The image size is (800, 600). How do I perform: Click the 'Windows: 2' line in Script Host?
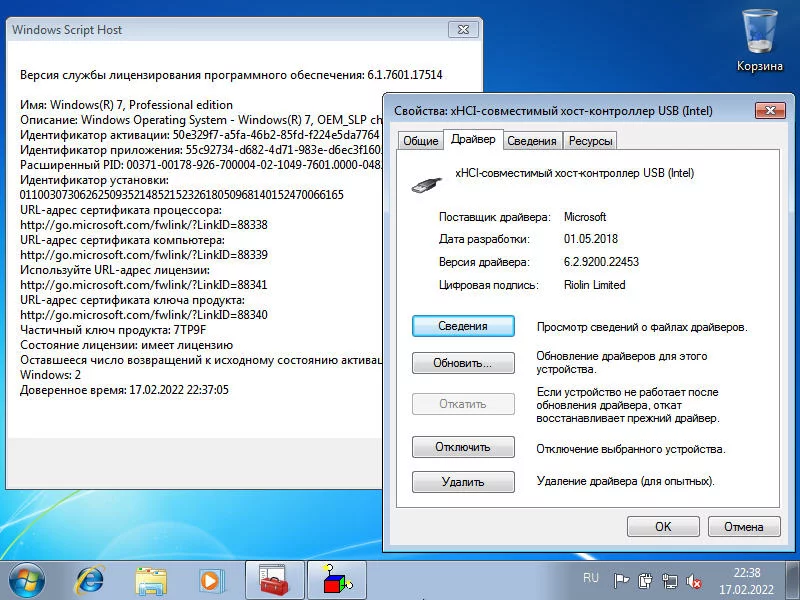[x=50, y=374]
